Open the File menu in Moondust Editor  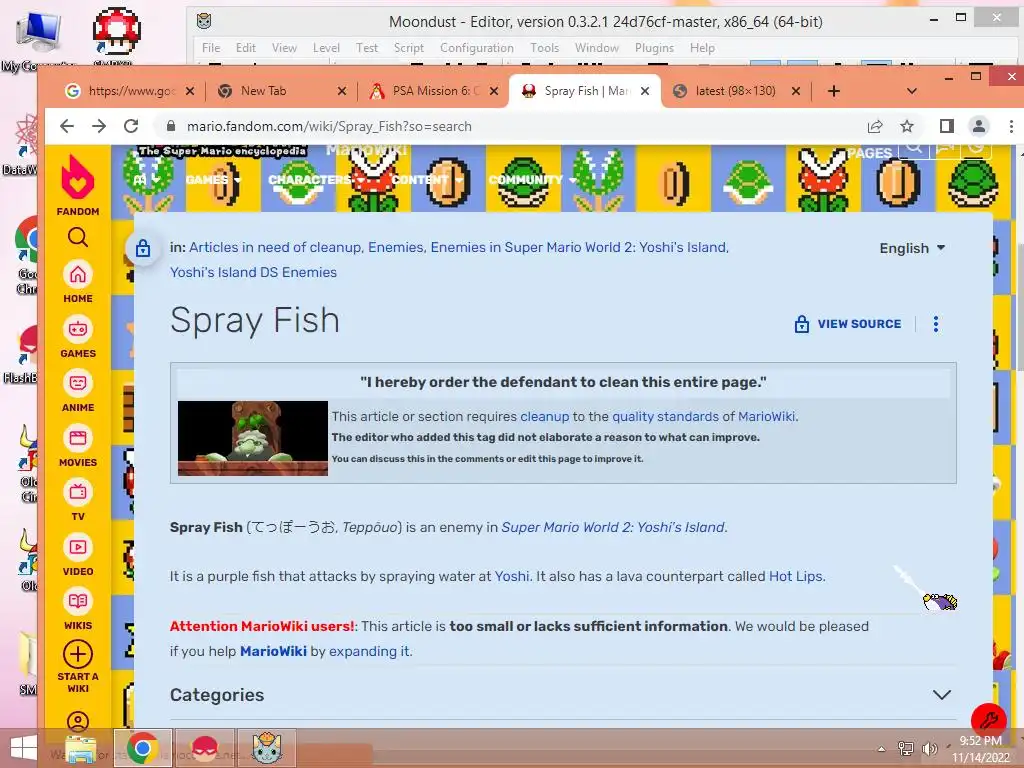[211, 48]
